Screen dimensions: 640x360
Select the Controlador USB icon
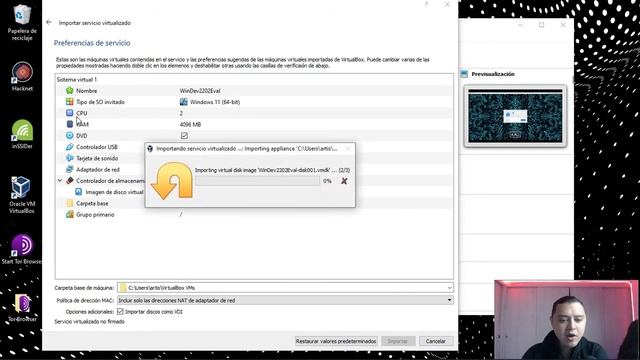click(70, 147)
